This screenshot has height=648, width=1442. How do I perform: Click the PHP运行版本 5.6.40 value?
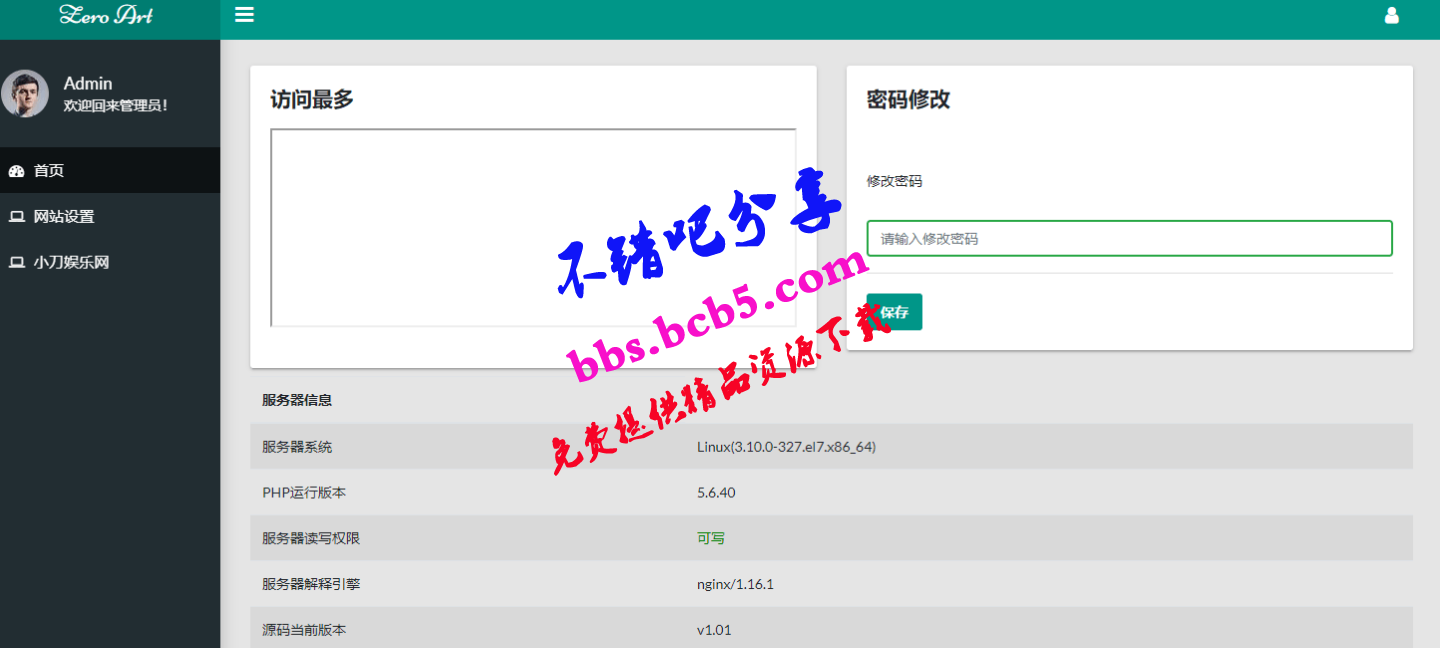(x=716, y=493)
